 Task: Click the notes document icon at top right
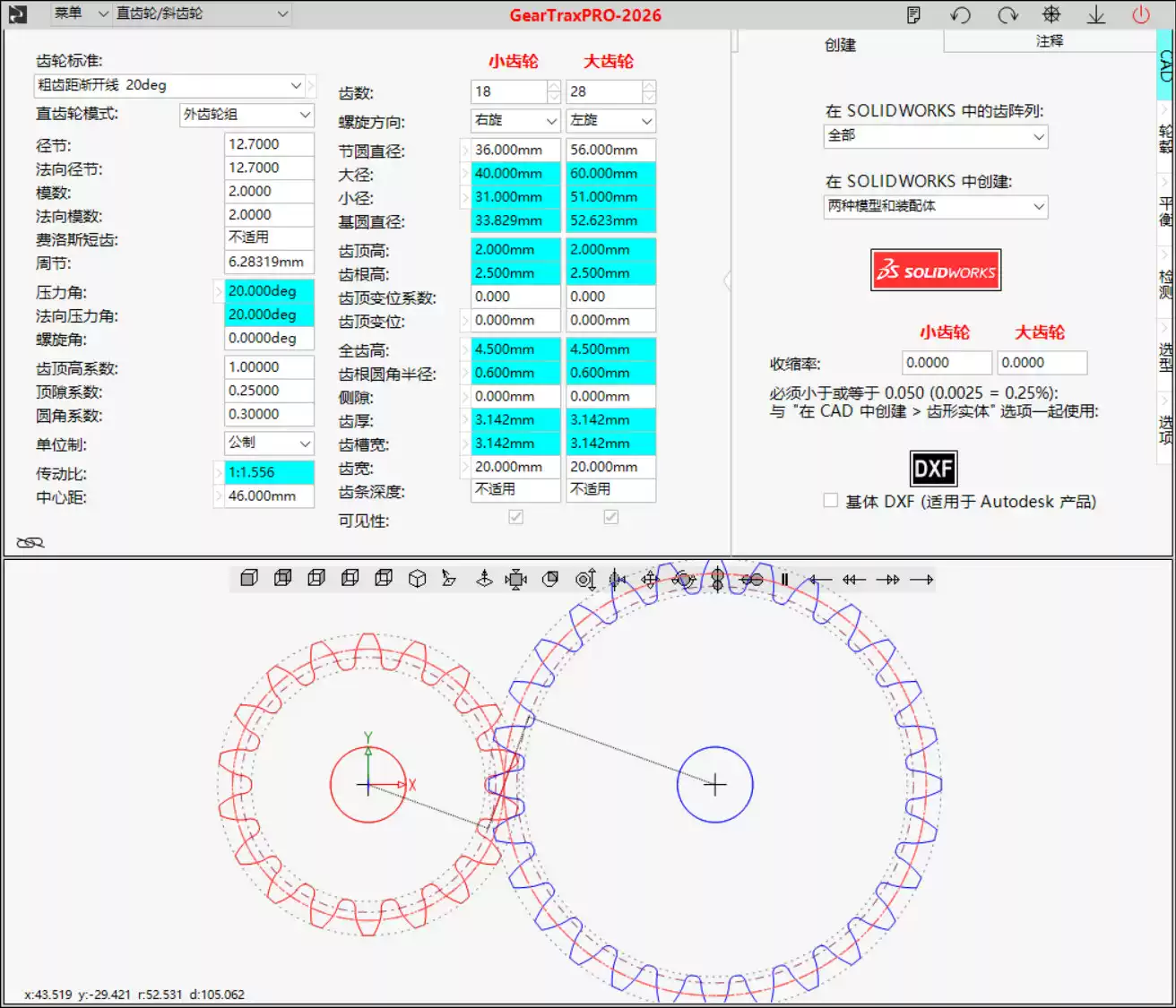(x=915, y=14)
